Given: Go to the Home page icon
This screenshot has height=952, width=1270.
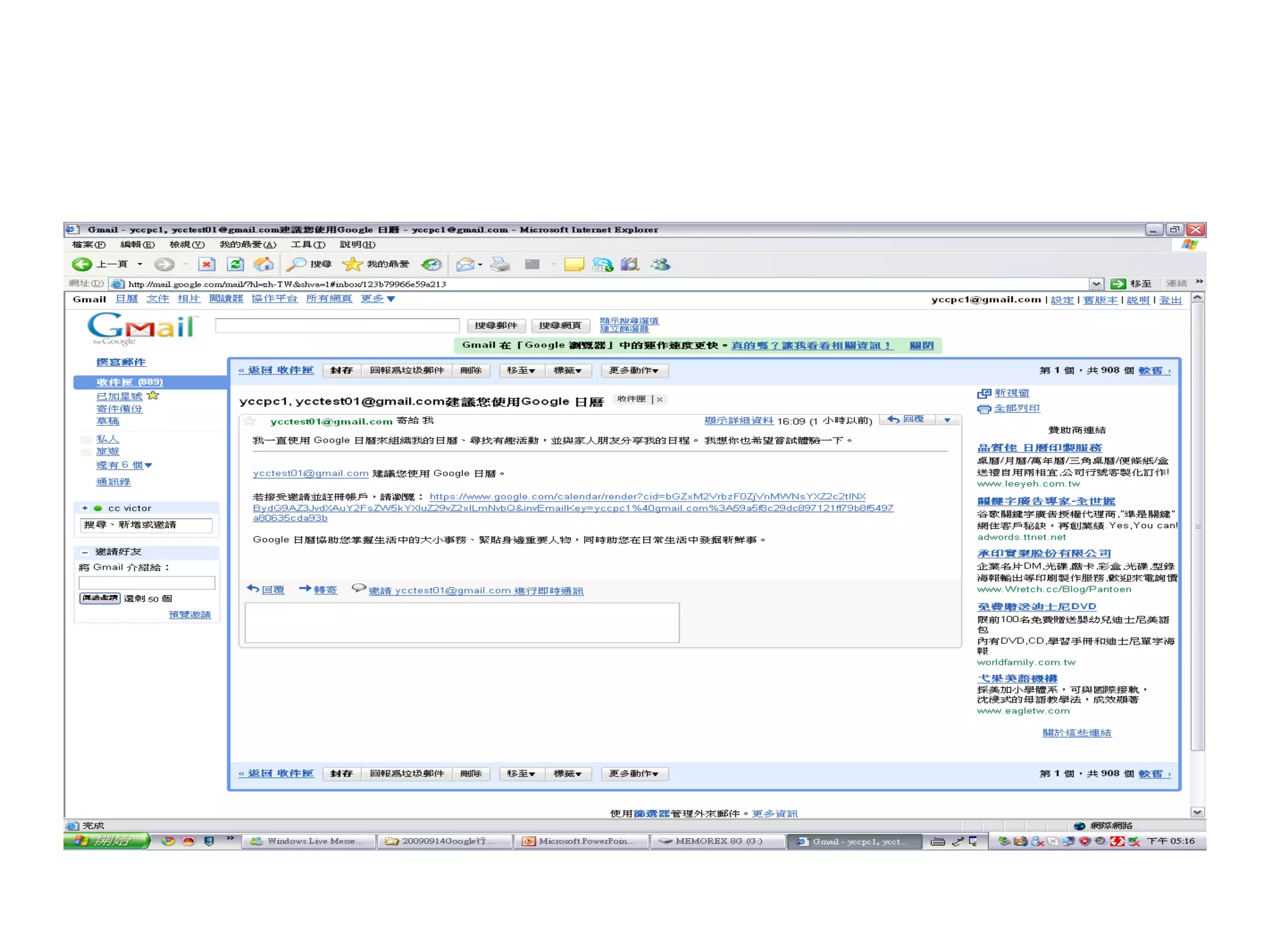Looking at the screenshot, I should (264, 265).
